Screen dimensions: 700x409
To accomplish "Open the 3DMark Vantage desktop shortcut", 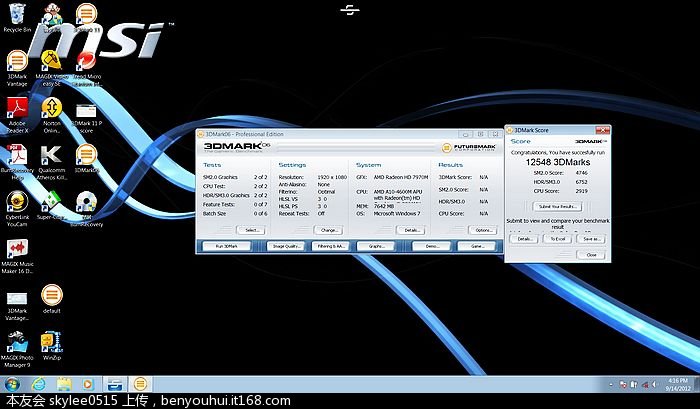I will (x=17, y=68).
